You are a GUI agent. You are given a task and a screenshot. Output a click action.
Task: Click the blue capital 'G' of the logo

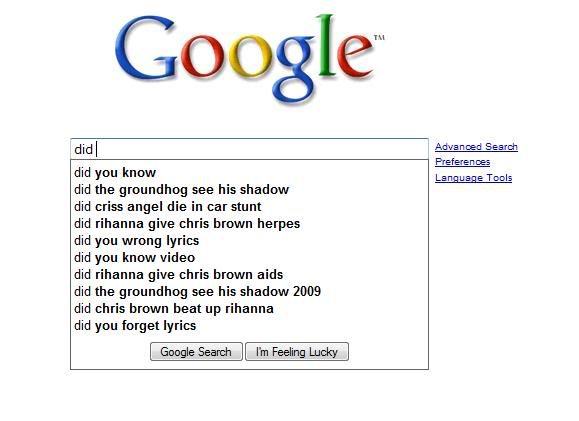click(146, 48)
